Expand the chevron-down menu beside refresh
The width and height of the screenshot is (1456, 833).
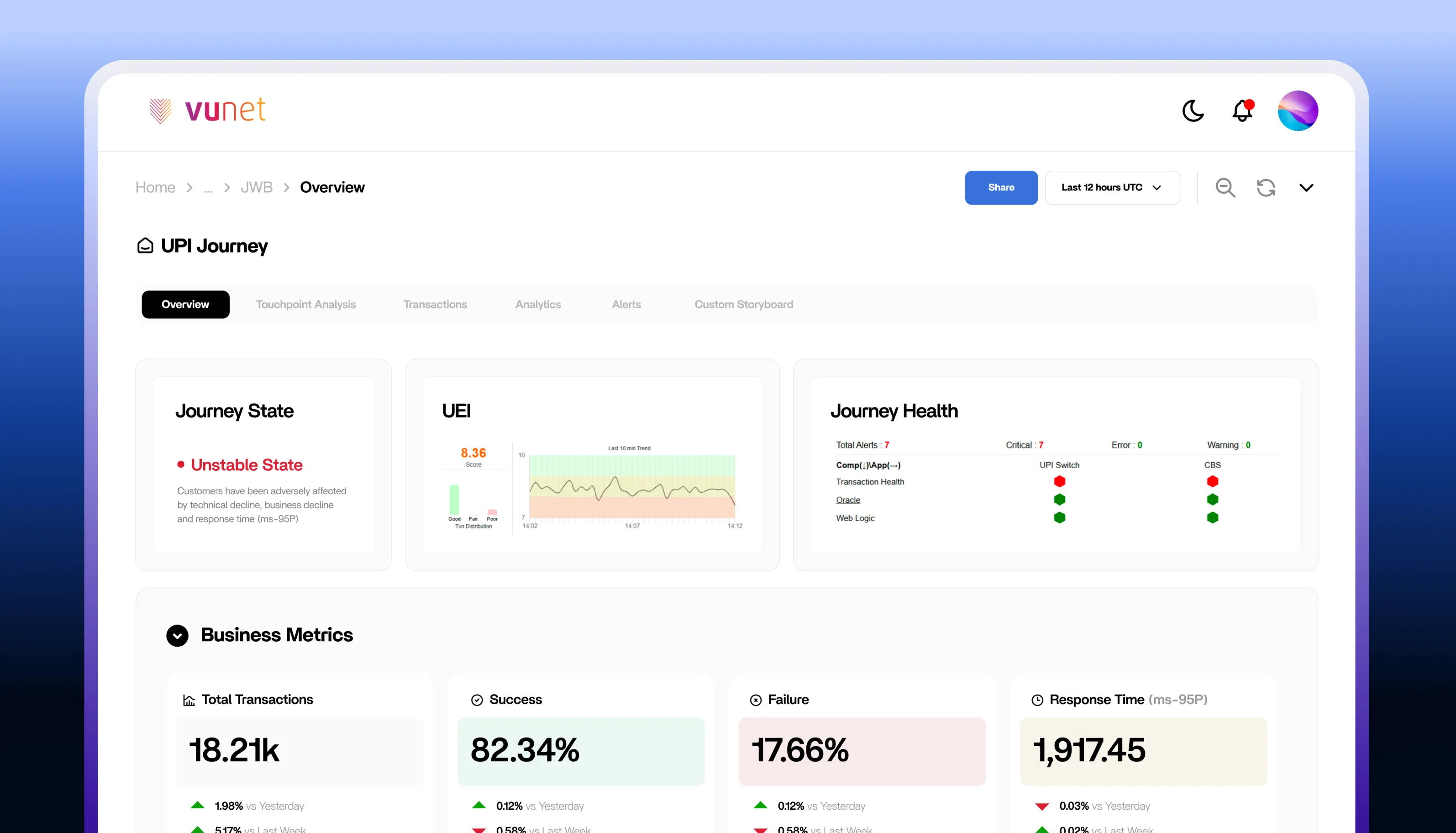pyautogui.click(x=1306, y=188)
